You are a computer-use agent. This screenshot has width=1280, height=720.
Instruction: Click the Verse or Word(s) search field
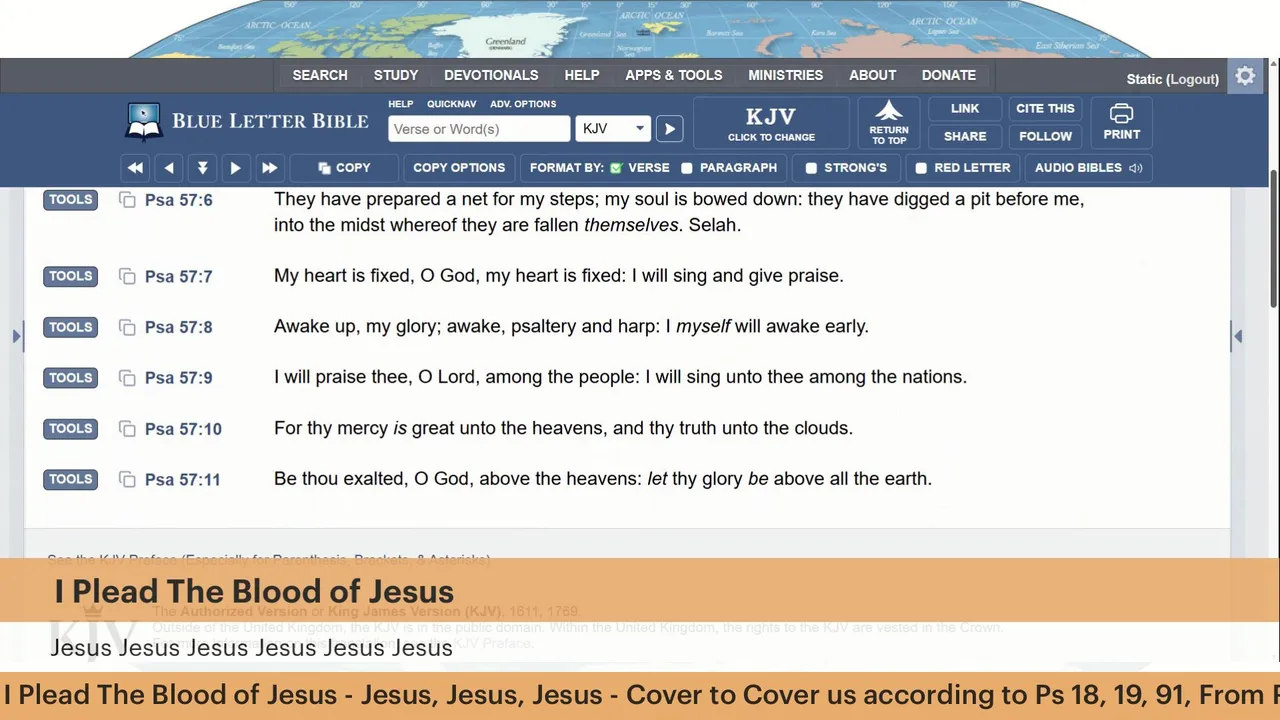click(479, 129)
